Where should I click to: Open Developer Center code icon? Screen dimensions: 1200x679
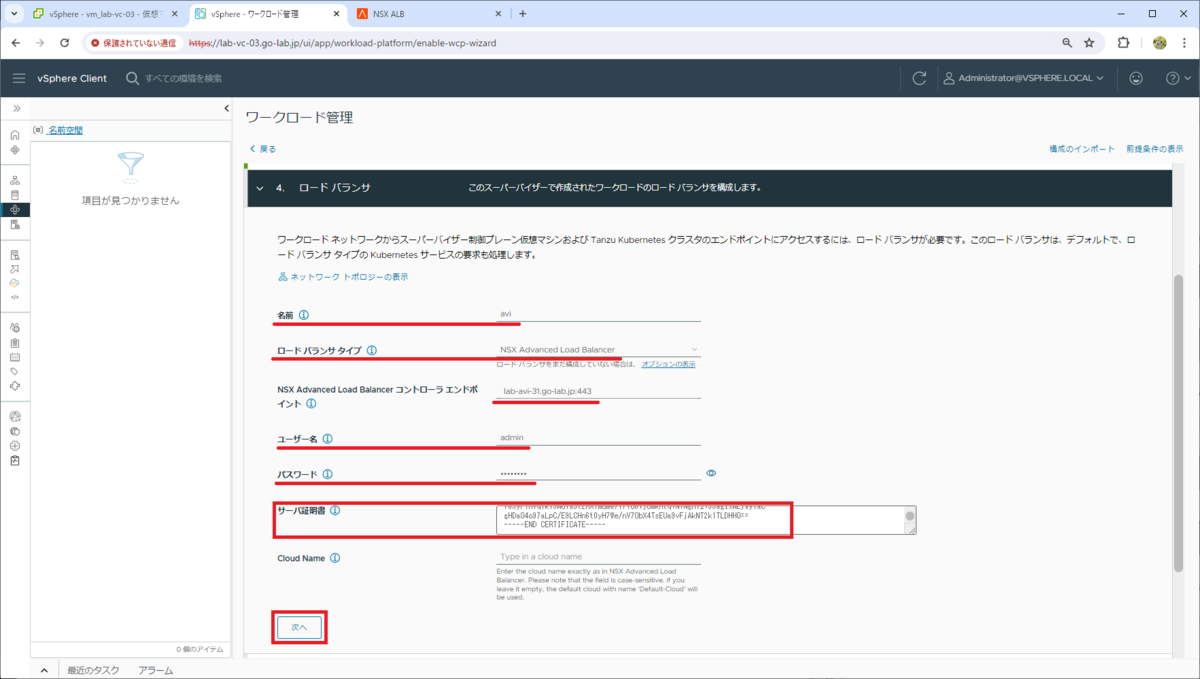coord(15,297)
